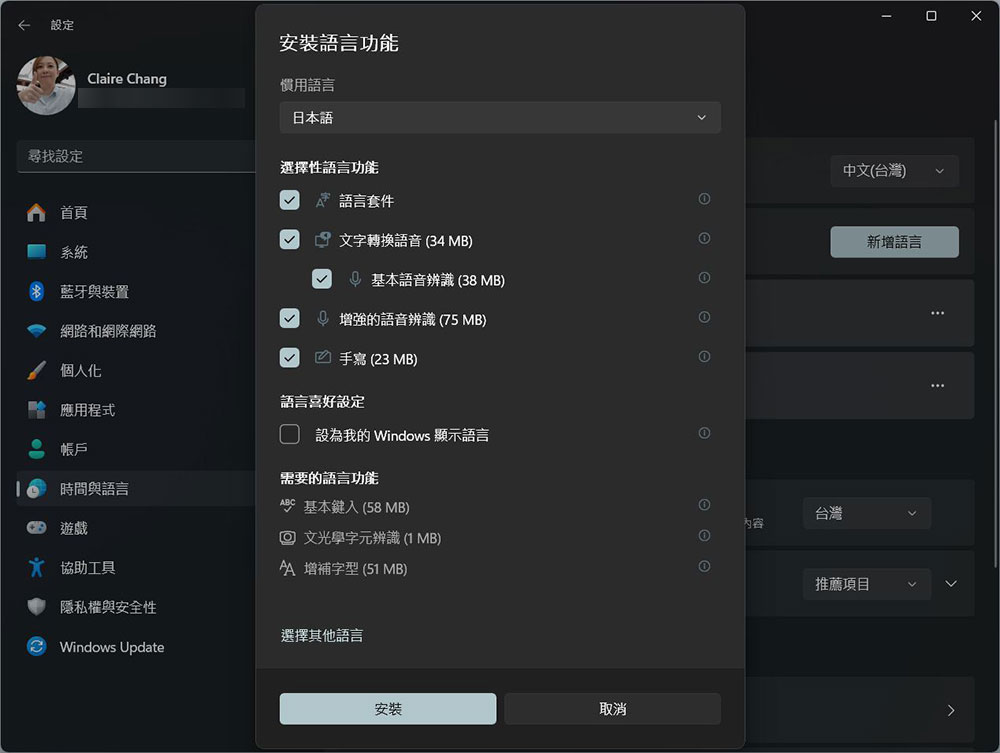1000x753 pixels.
Task: Click the 協助工具 accessibility icon
Action: tap(36, 567)
